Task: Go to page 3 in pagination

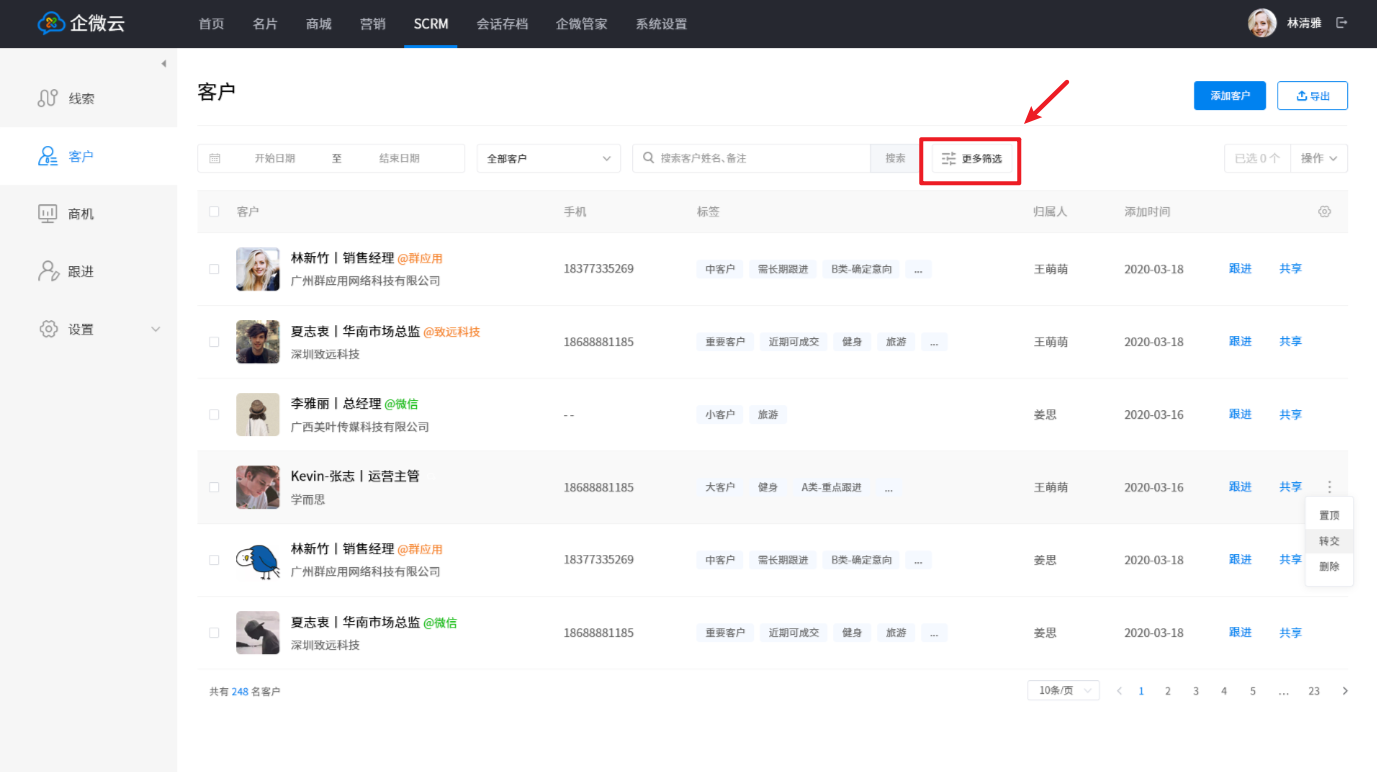Action: coord(1195,691)
